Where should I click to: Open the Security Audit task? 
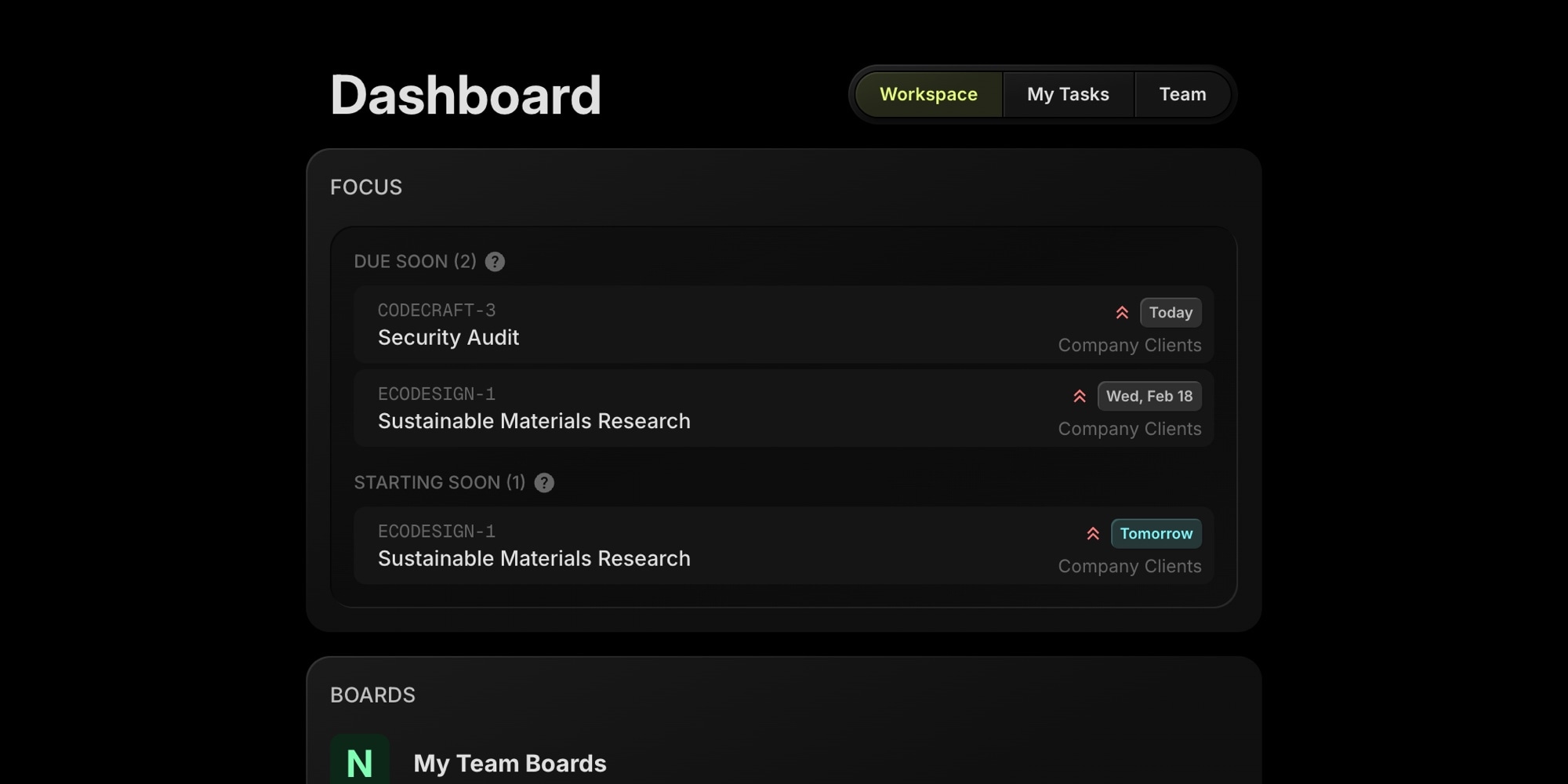coord(448,338)
